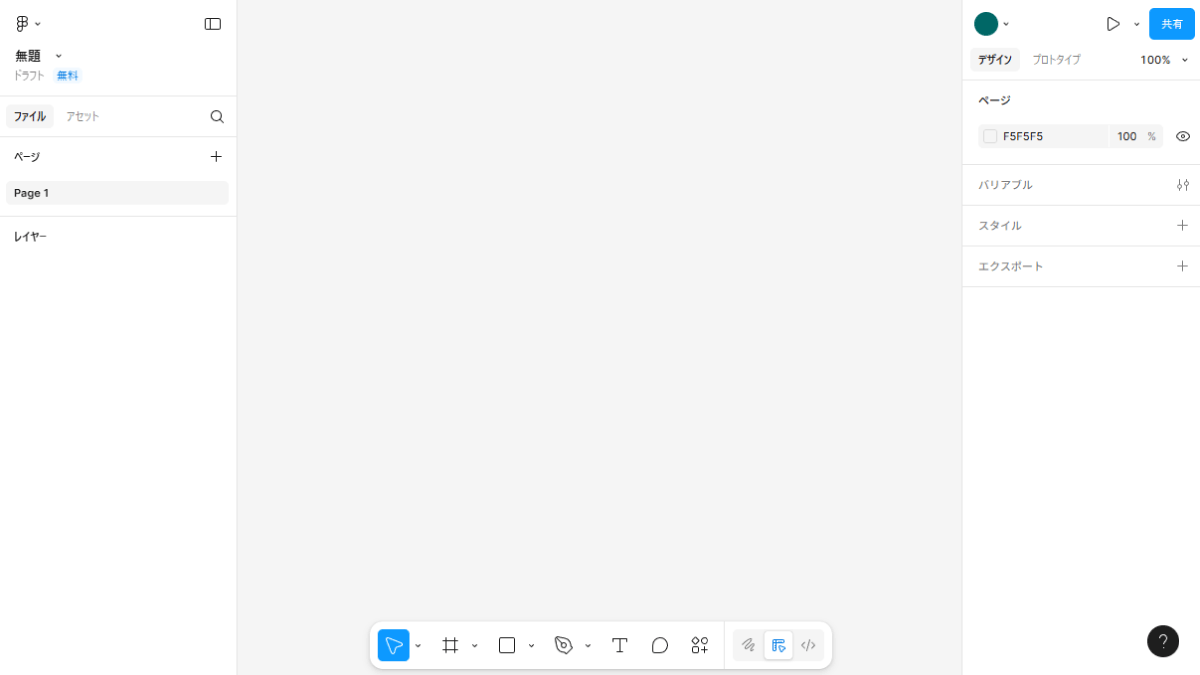The width and height of the screenshot is (1200, 675).
Task: Expand shape tools dropdown arrow
Action: 532,646
